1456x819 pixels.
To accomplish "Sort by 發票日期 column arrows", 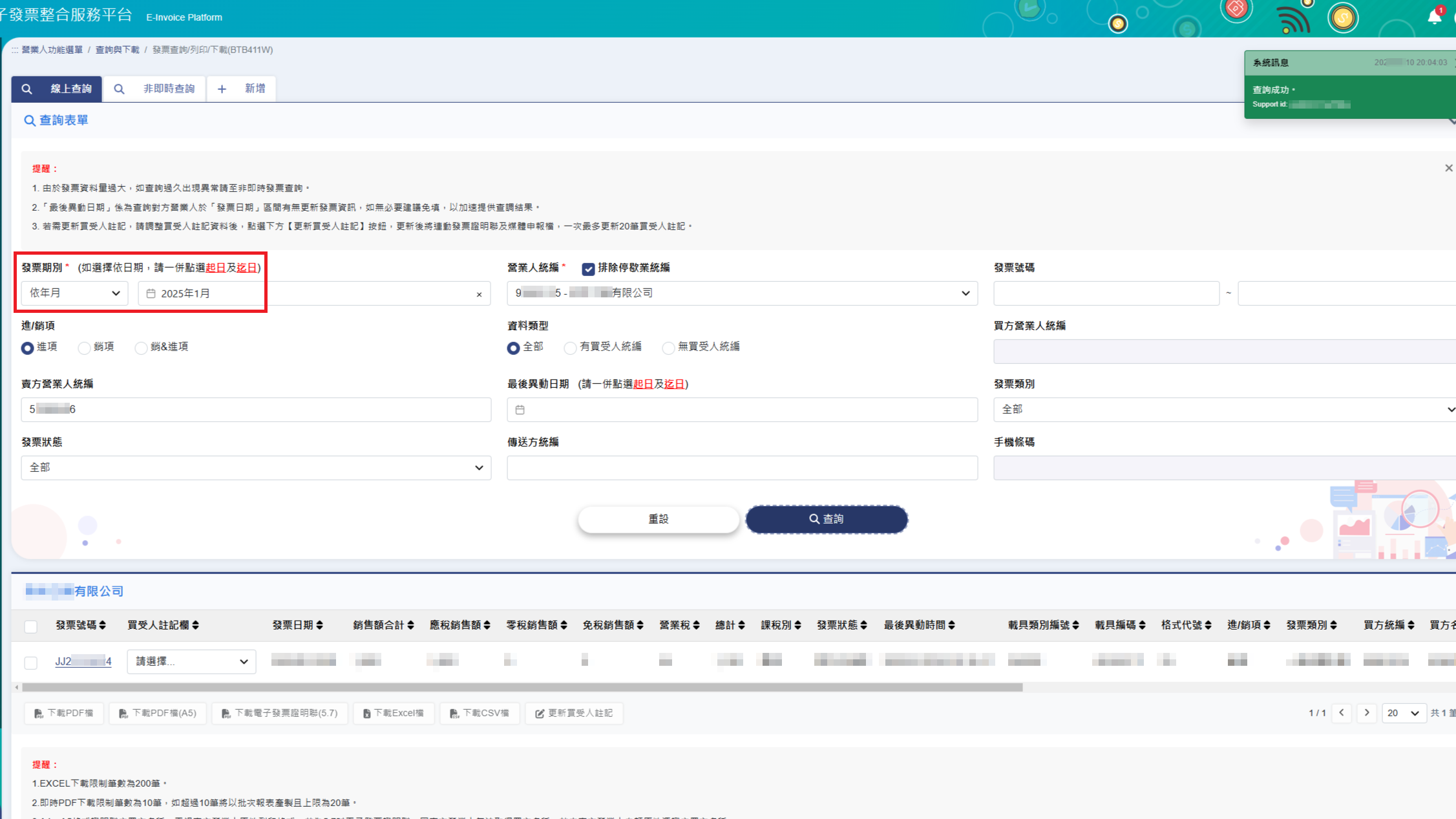I will pyautogui.click(x=320, y=625).
